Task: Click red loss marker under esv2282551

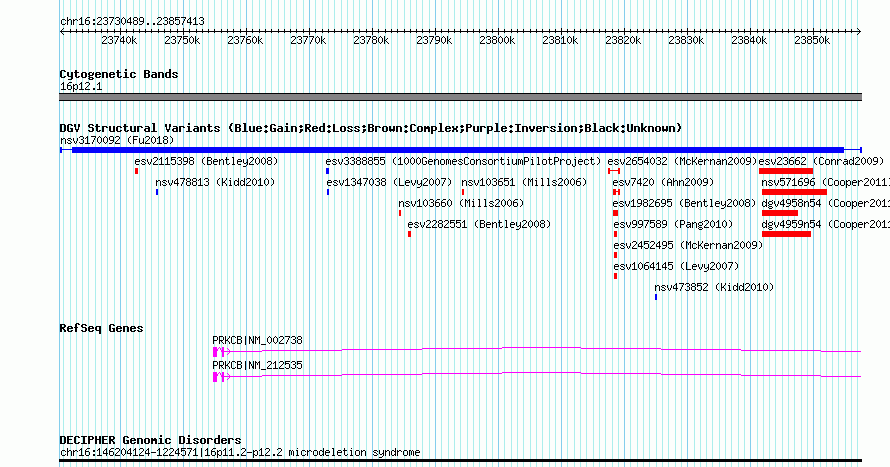Action: point(409,234)
